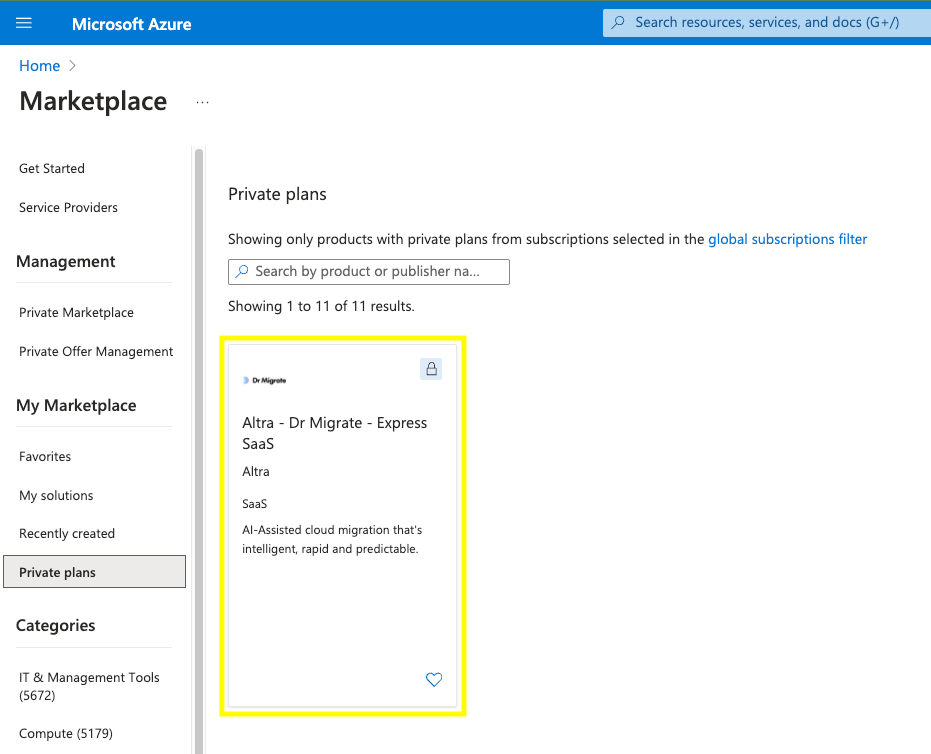931x754 pixels.
Task: Select Private Marketplace menu item
Action: 76,312
